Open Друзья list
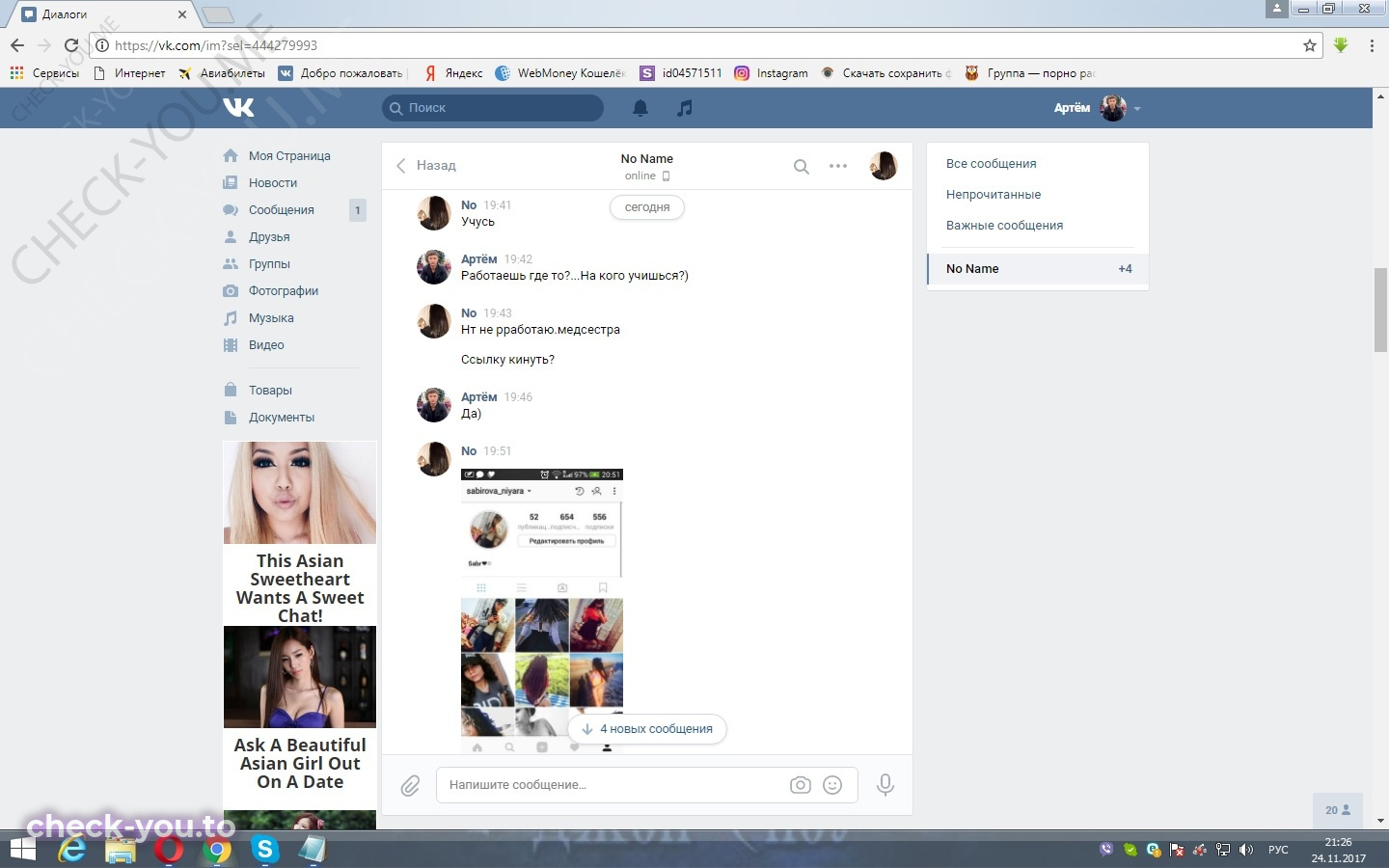 [269, 236]
